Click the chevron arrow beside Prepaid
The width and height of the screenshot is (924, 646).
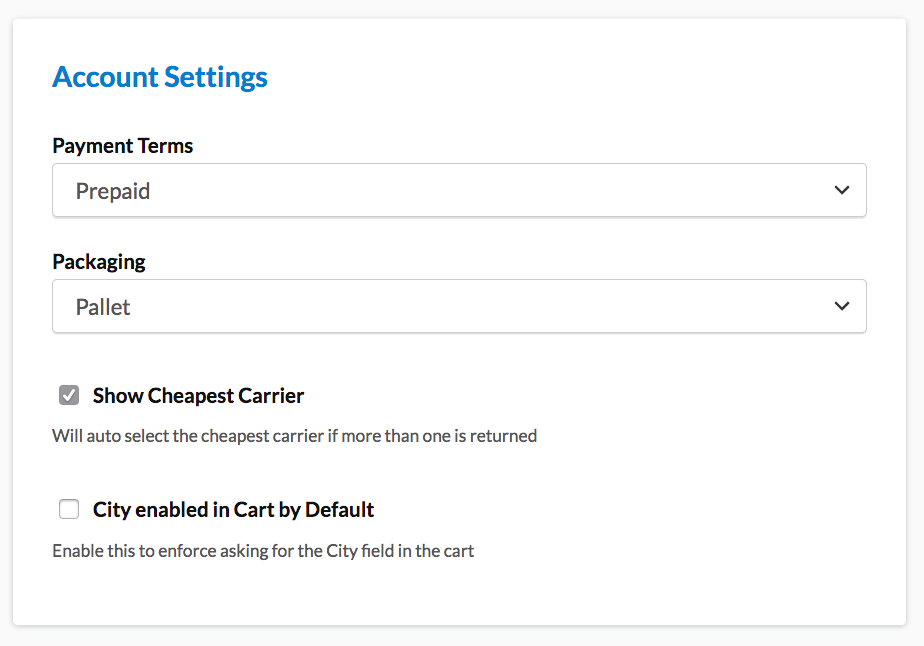(x=841, y=190)
